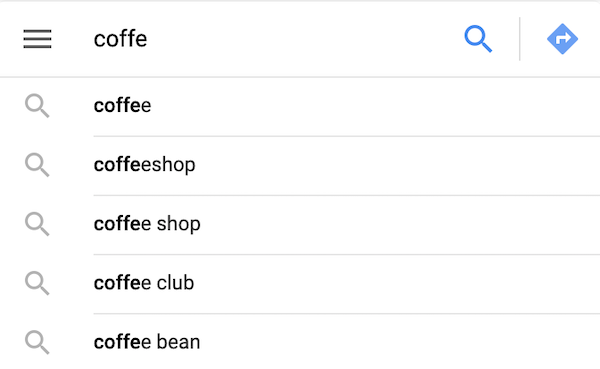Choose the 'coffee shop' suggestion
Viewport: 600px width, 369px height.
(300, 224)
